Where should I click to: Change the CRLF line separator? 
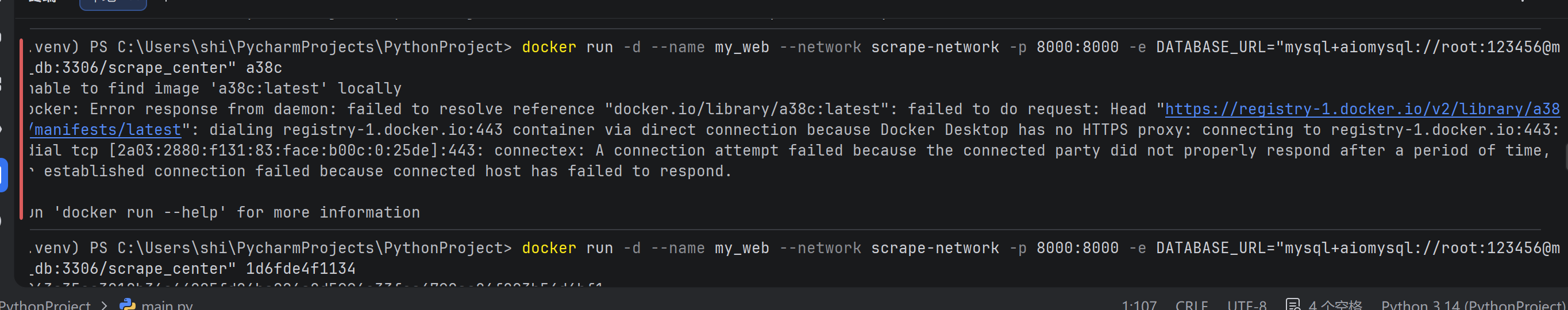point(1191,305)
